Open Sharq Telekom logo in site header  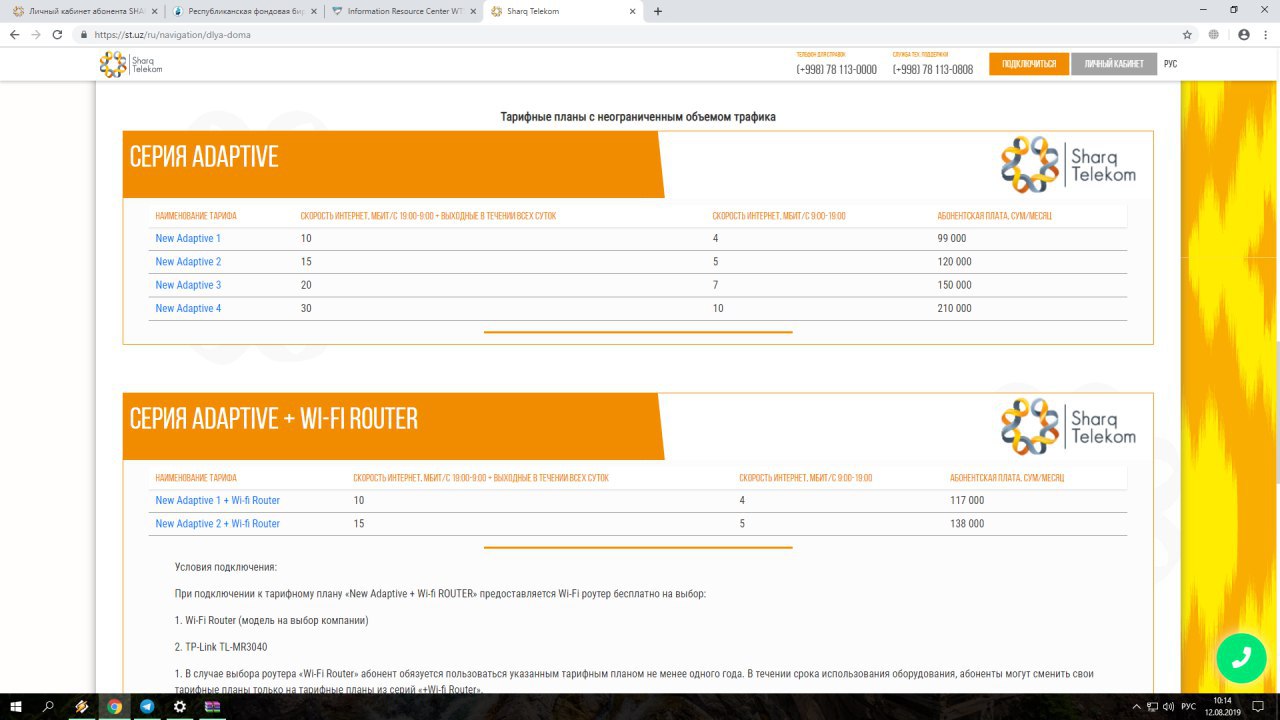coord(131,64)
